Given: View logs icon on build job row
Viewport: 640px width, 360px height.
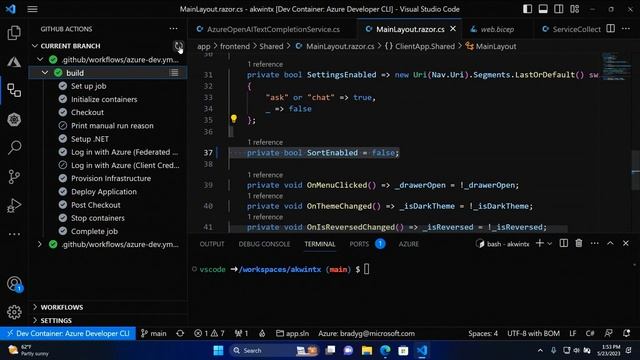Looking at the screenshot, I should pyautogui.click(x=174, y=73).
